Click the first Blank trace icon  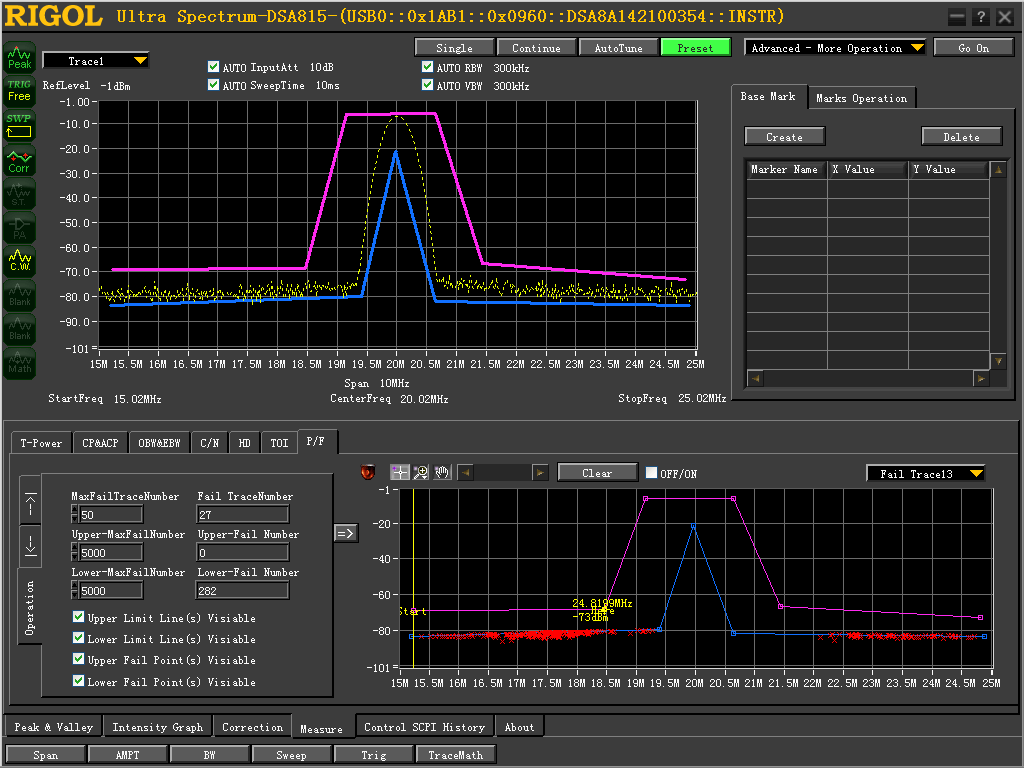pos(20,295)
